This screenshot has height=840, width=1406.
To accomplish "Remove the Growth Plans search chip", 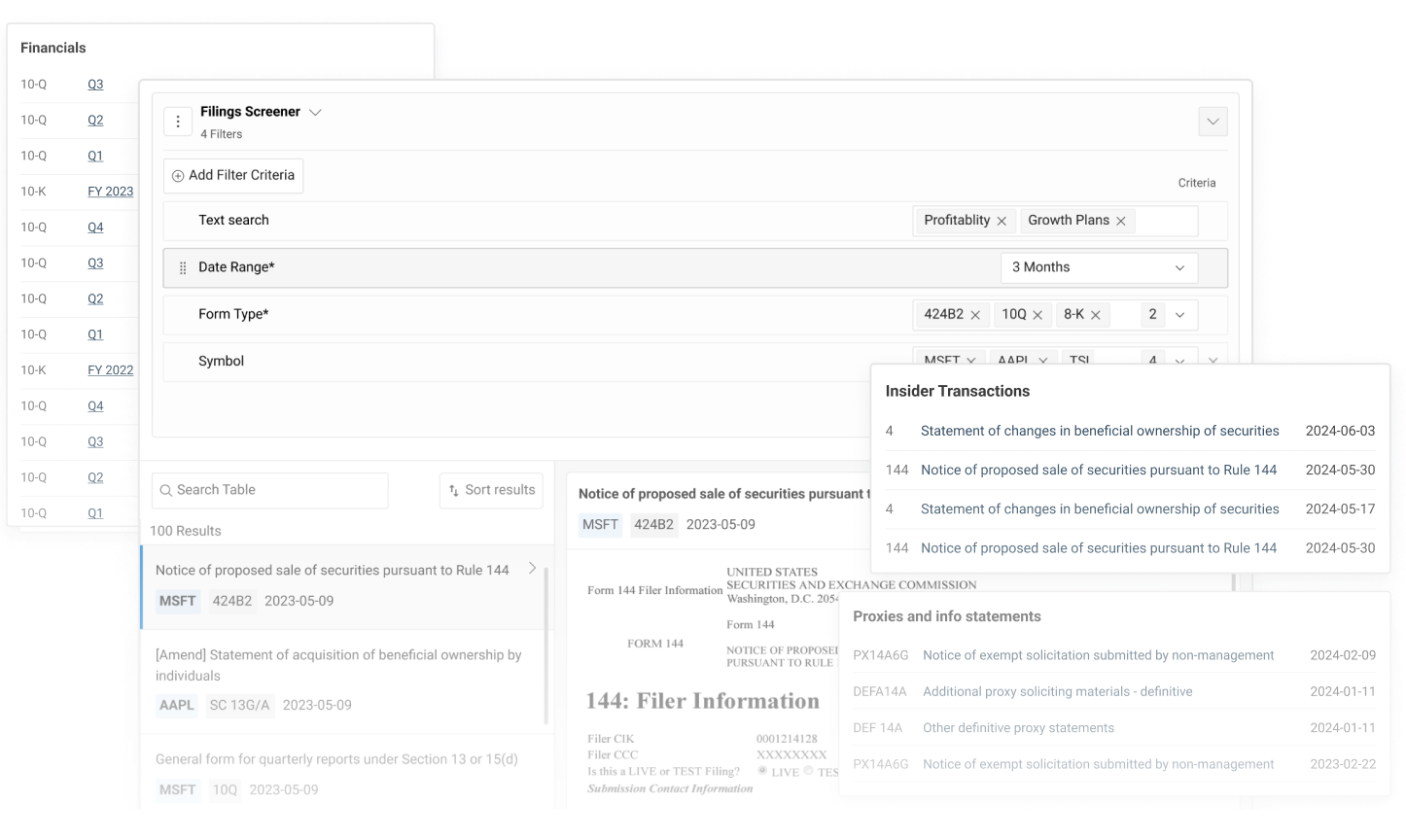I will [1121, 220].
